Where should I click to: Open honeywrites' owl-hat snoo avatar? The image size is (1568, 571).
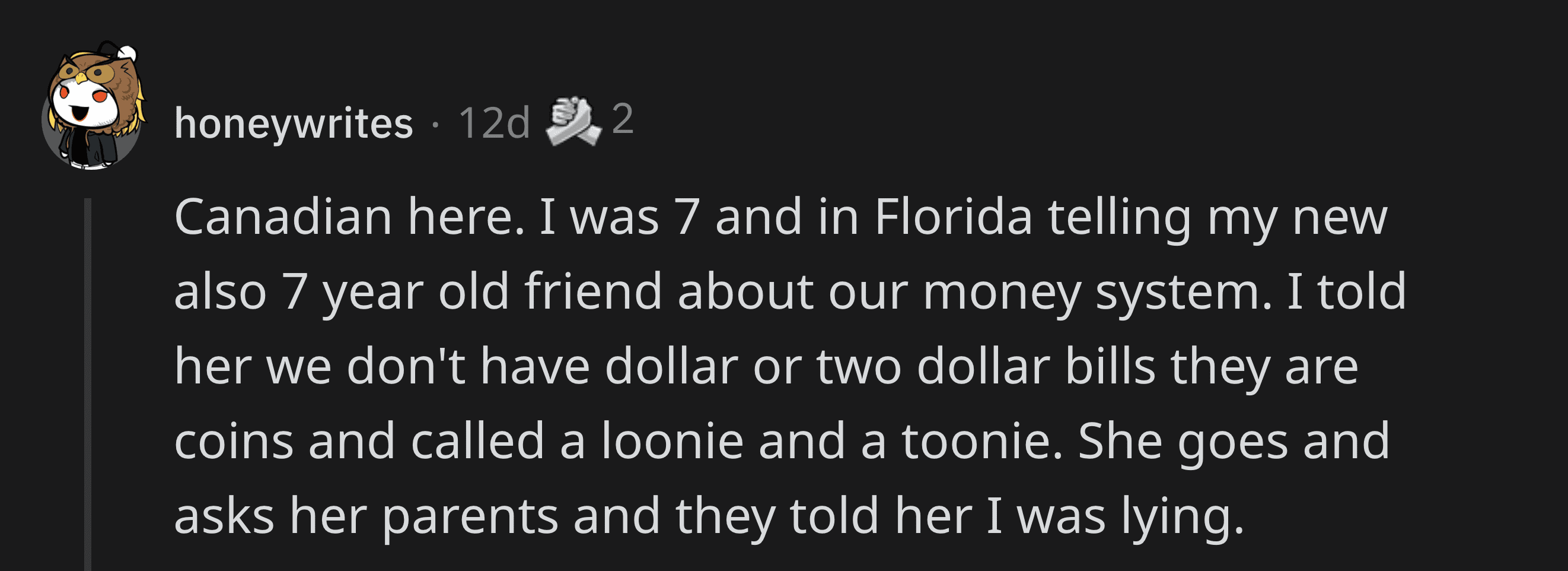(93, 106)
